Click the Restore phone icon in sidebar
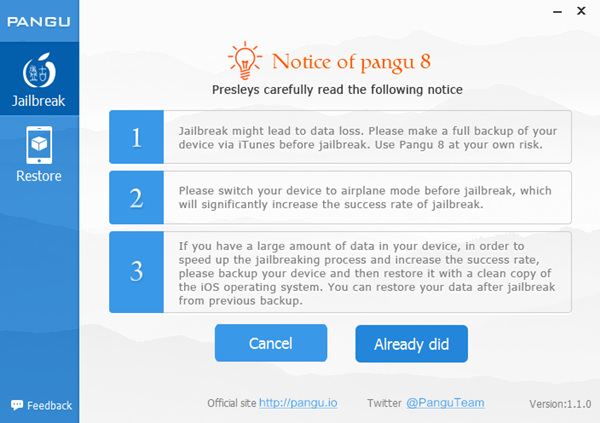This screenshot has height=423, width=600. [x=38, y=146]
